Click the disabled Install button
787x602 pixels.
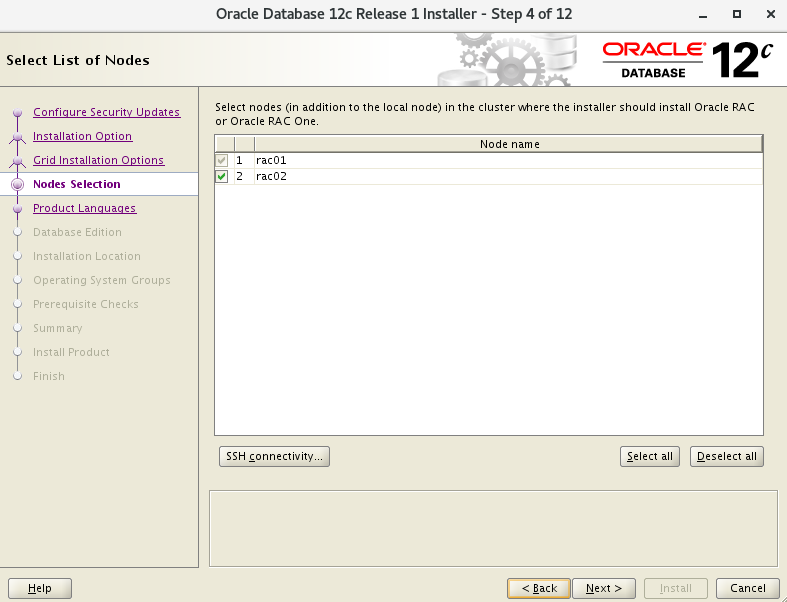pyautogui.click(x=676, y=588)
